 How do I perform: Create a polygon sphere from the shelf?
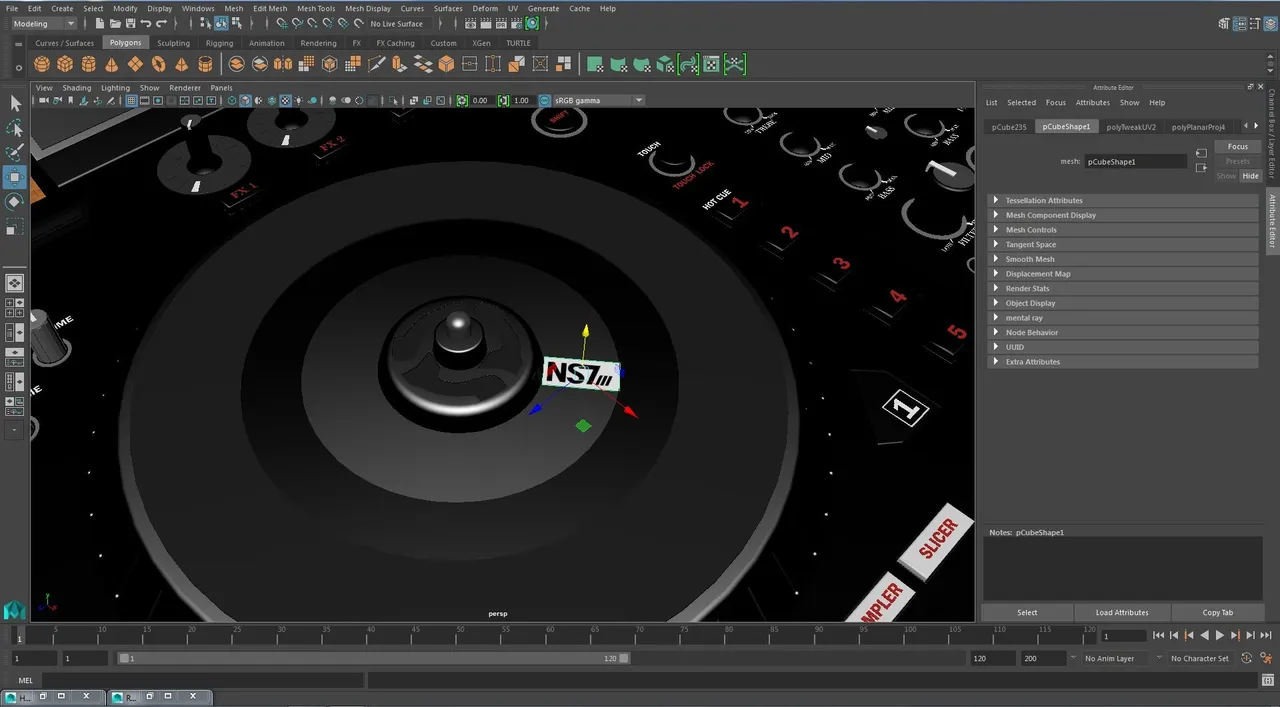pyautogui.click(x=42, y=64)
